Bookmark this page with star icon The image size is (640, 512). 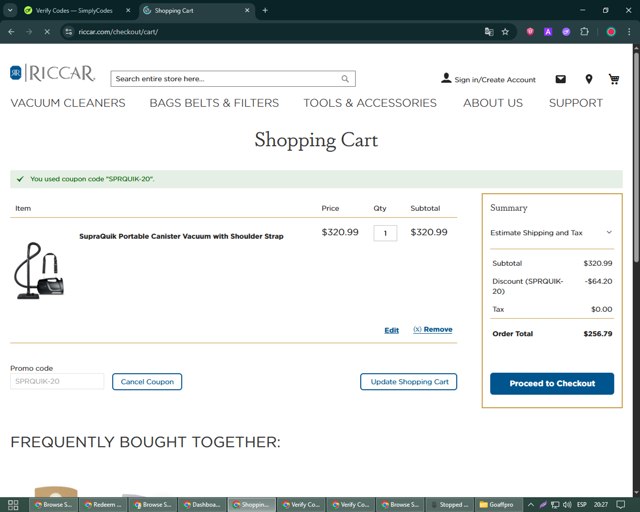pyautogui.click(x=505, y=31)
